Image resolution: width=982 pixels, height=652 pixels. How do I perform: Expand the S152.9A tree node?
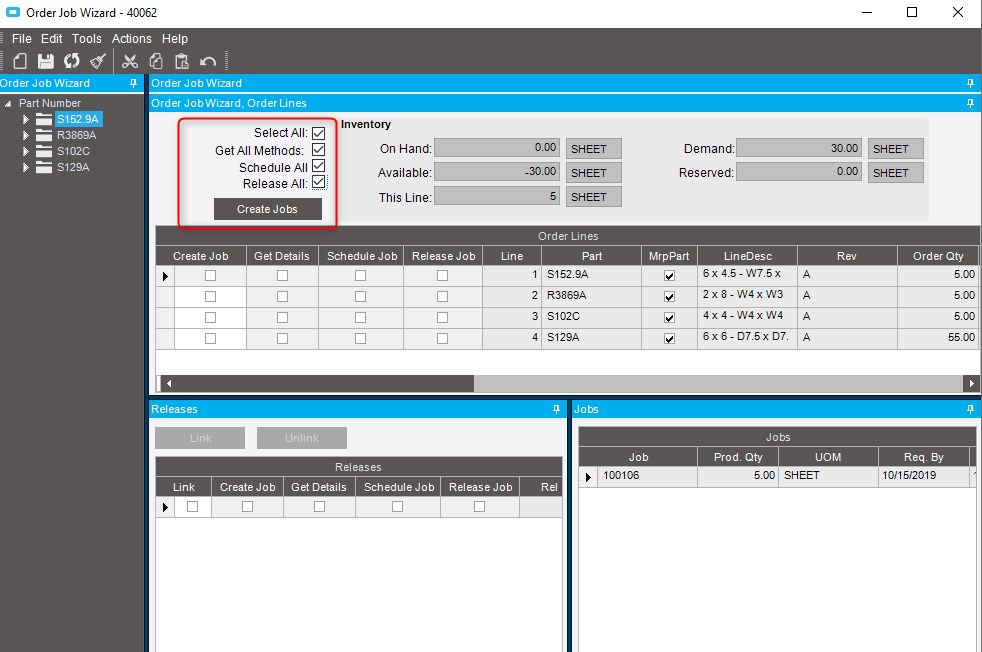[x=26, y=119]
